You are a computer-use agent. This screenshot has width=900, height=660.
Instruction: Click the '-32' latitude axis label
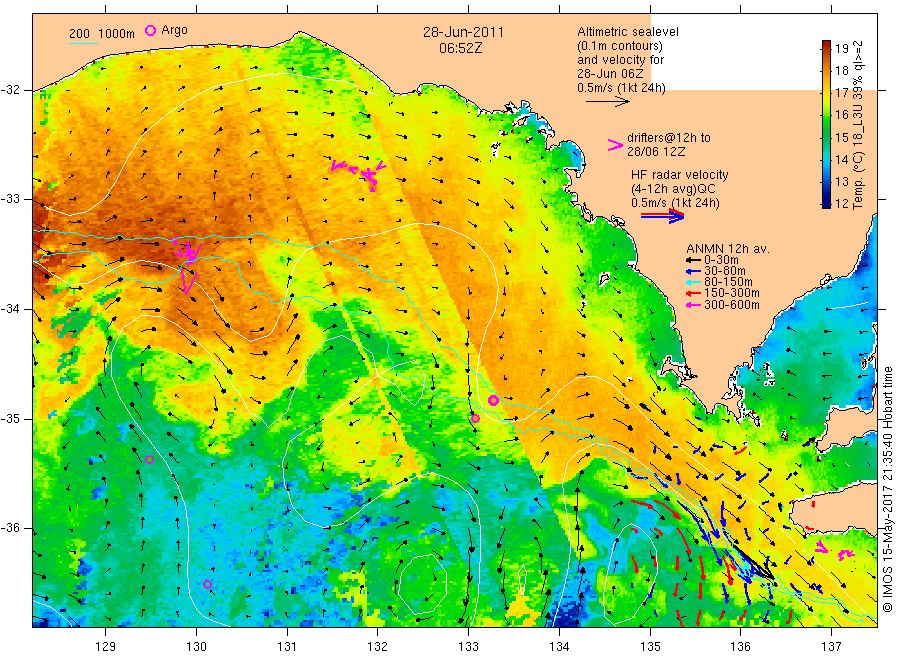click(11, 90)
